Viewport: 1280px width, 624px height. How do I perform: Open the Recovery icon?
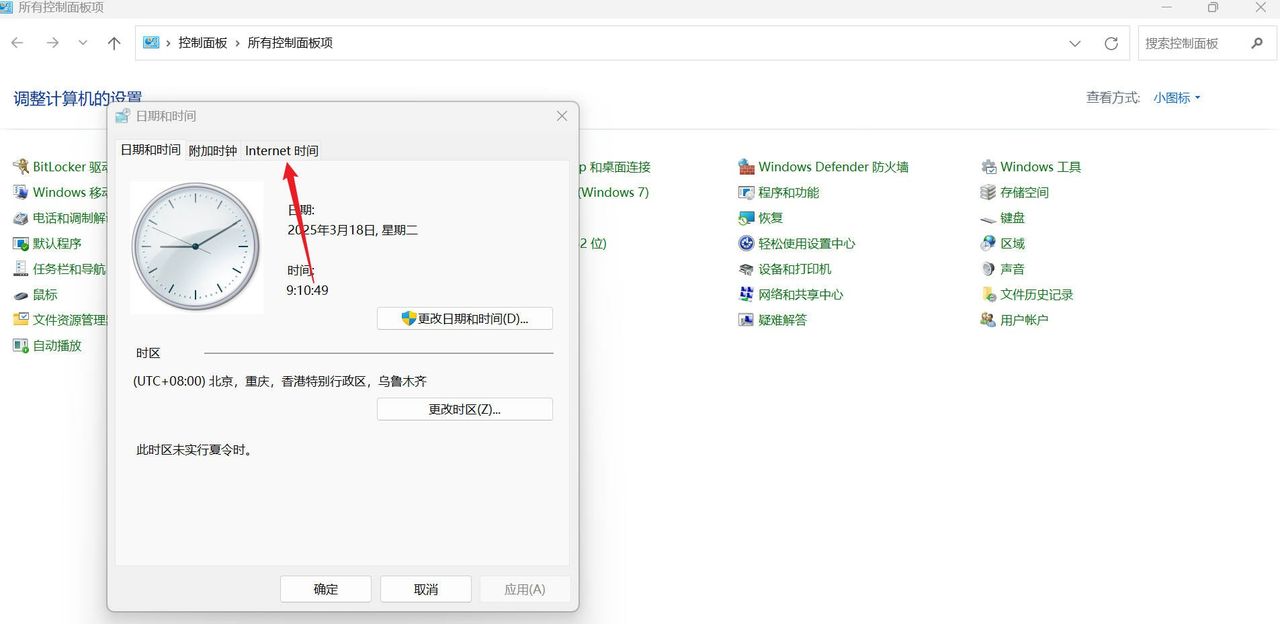pyautogui.click(x=746, y=218)
